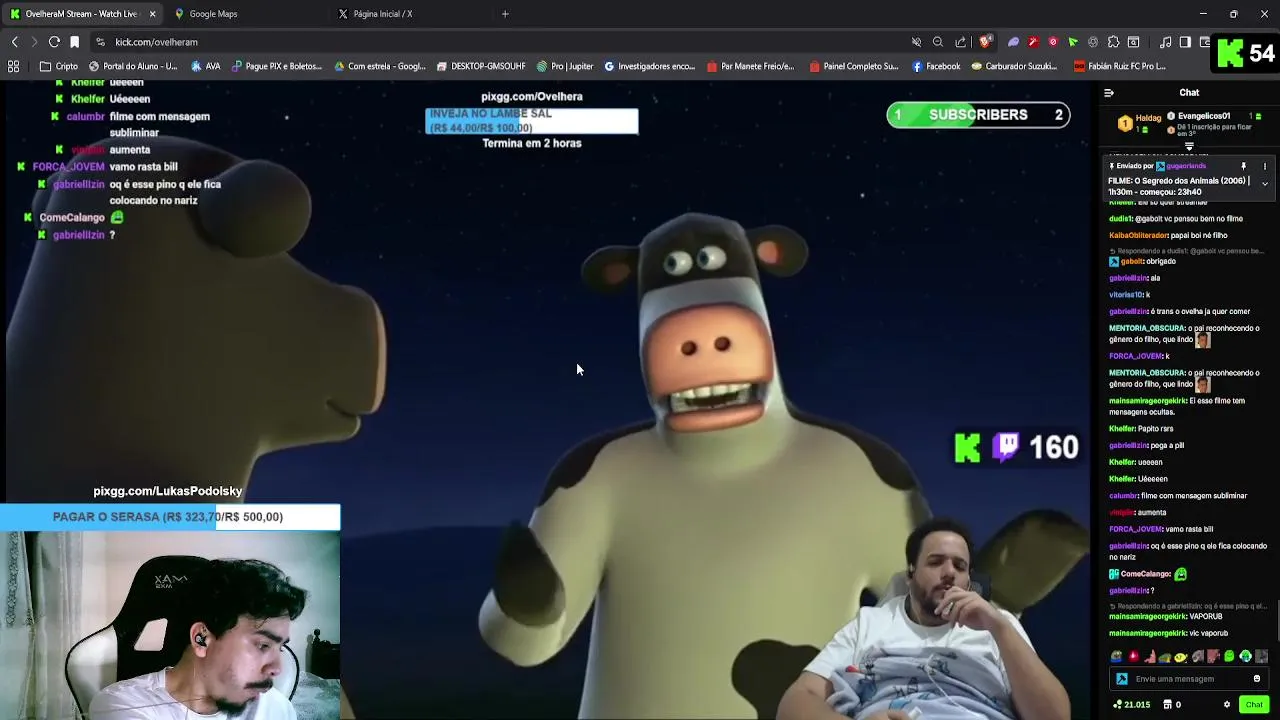
Task: Open the Painel Completo Su... bookmark
Action: pos(853,66)
